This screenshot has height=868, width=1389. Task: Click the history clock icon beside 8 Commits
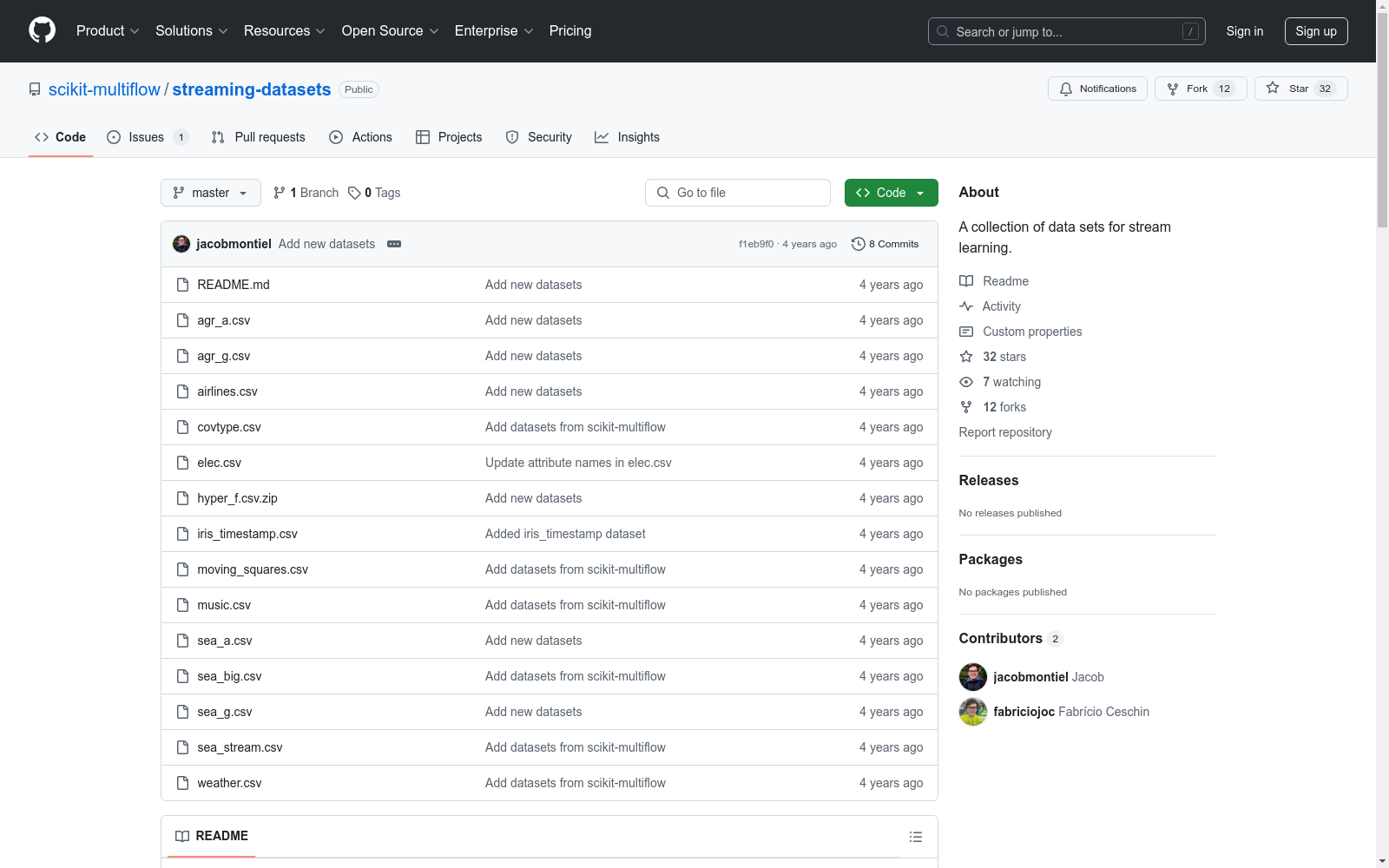(859, 244)
